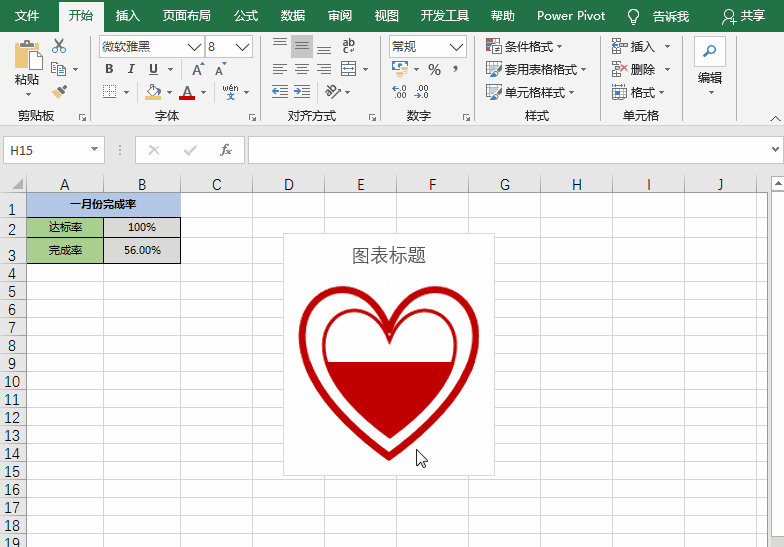
Task: Increase font size with large A
Action: coord(198,69)
